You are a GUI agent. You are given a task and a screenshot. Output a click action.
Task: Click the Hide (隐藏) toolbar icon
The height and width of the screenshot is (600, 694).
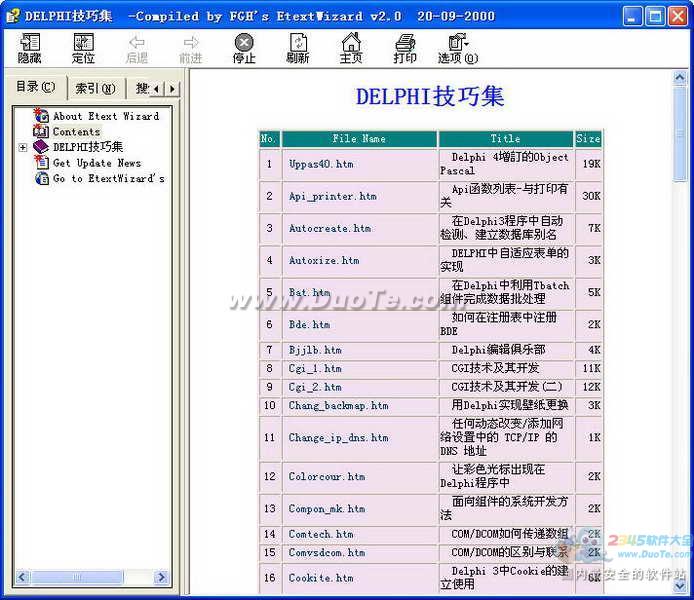click(x=29, y=48)
